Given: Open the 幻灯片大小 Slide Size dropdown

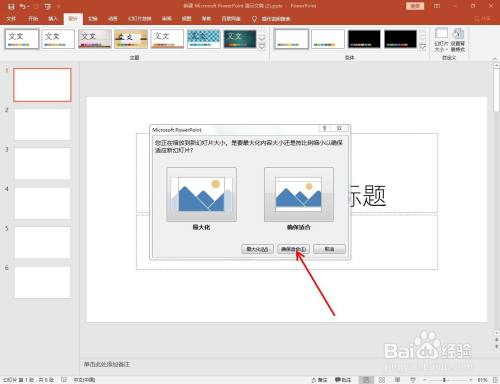Looking at the screenshot, I should tap(441, 40).
